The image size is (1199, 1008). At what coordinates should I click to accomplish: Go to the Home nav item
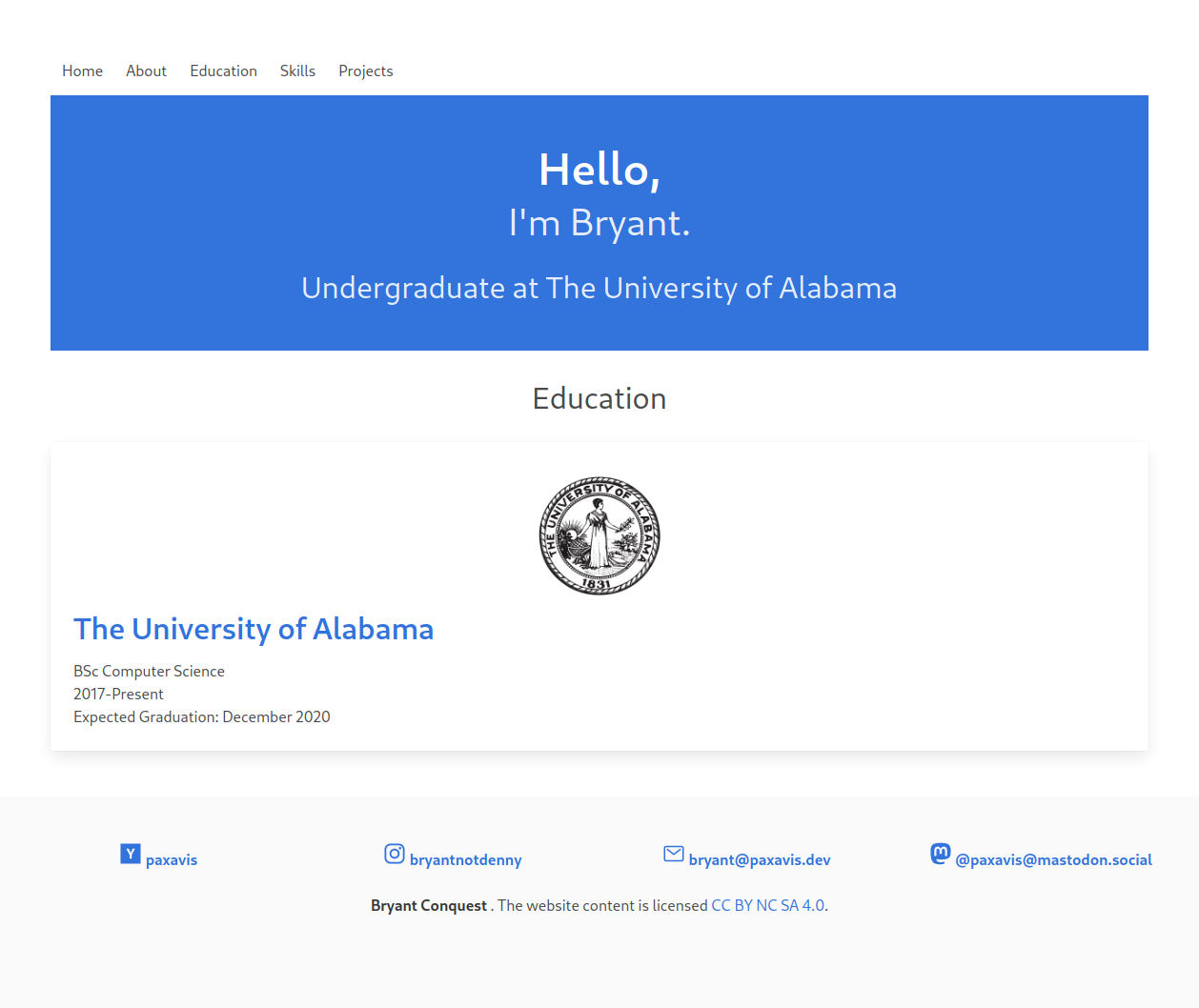click(x=83, y=71)
